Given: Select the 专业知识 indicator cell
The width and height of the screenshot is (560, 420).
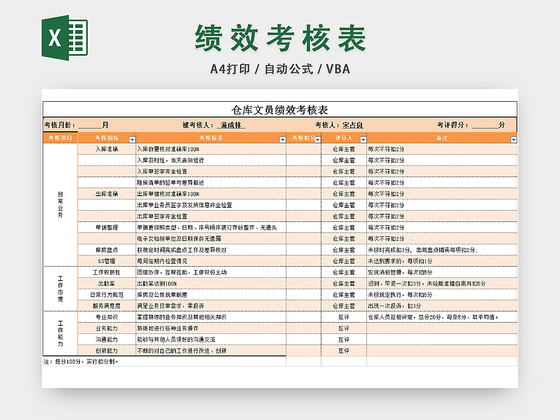Looking at the screenshot, I should click(x=107, y=317).
